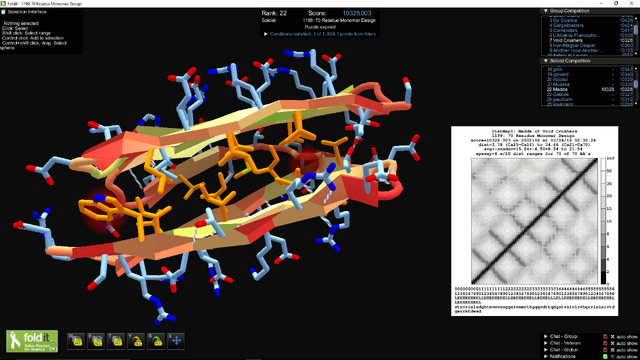
Task: Click the S-keyed green arrow tool icon
Action: point(156,341)
